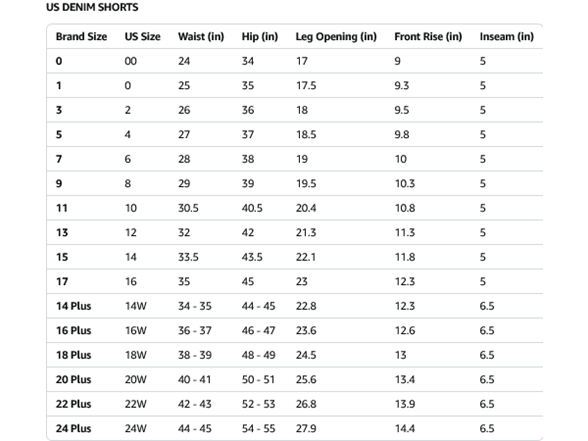
Task: Click the Hip (in) column header
Action: pyautogui.click(x=260, y=37)
